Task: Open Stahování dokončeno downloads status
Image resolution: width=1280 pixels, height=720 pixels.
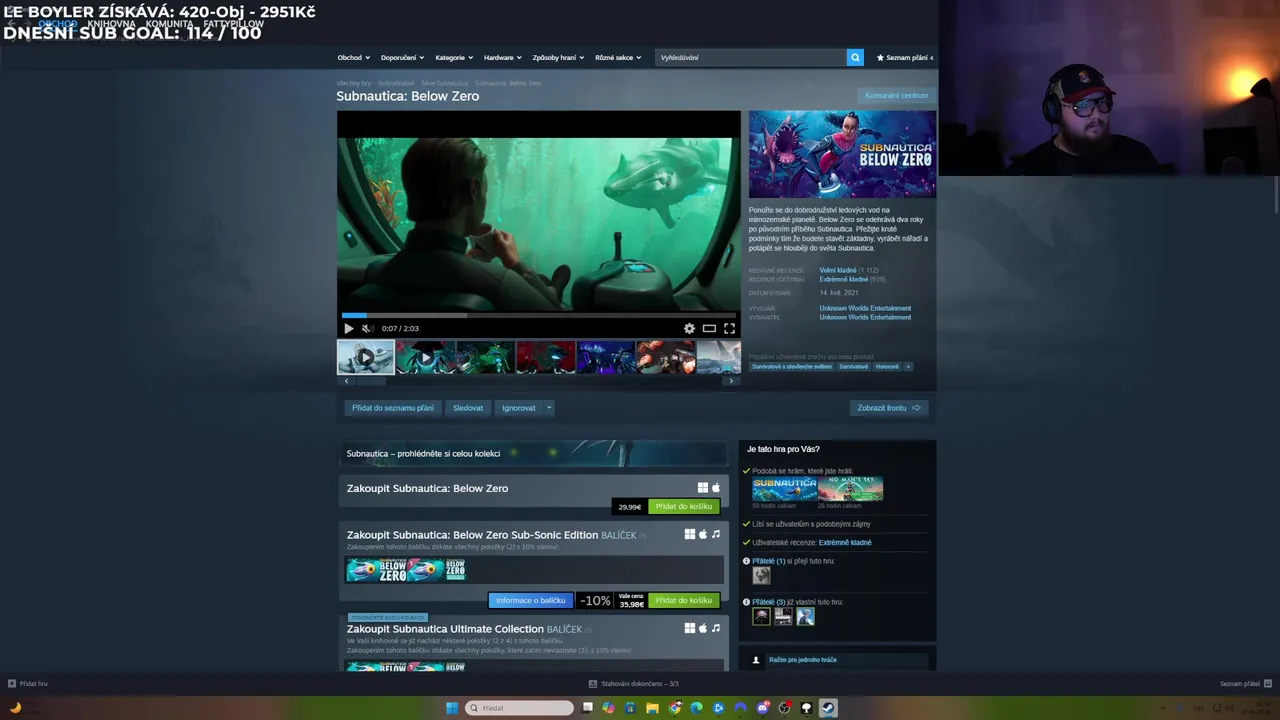Action: [x=634, y=684]
